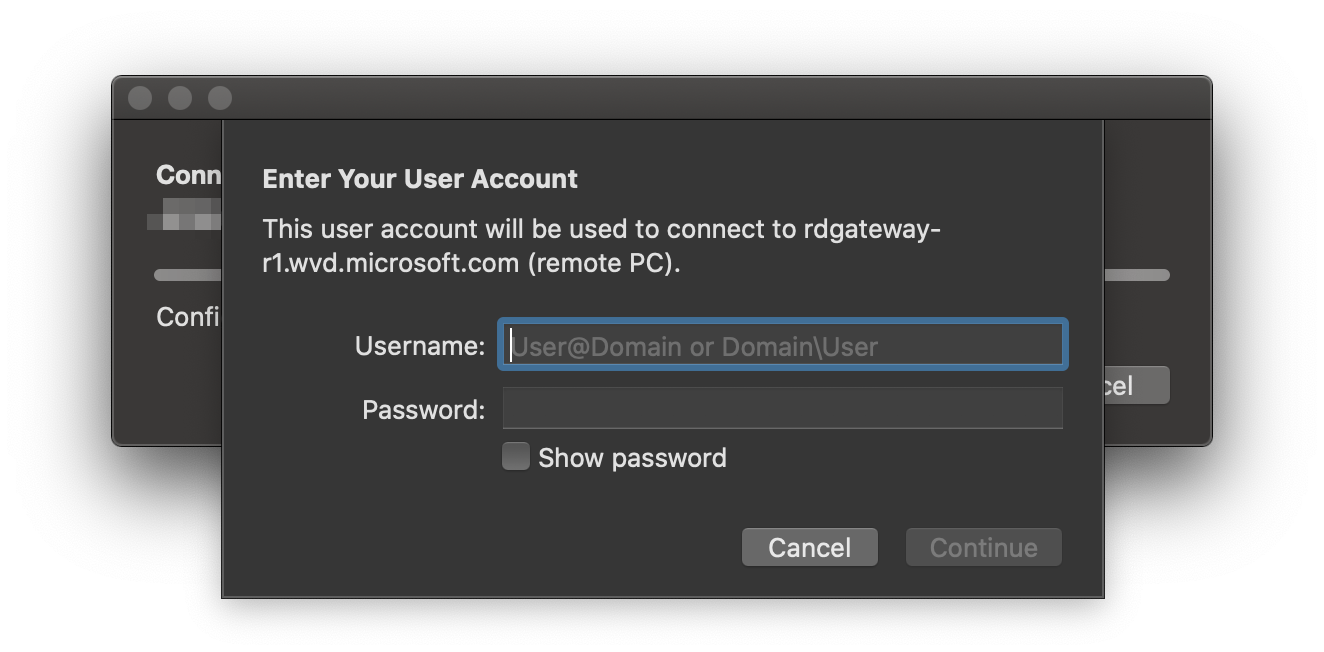Screen dimensions: 1324x652
Task: Click the partially hidden Cancel button behind the dialog
Action: coord(1138,385)
